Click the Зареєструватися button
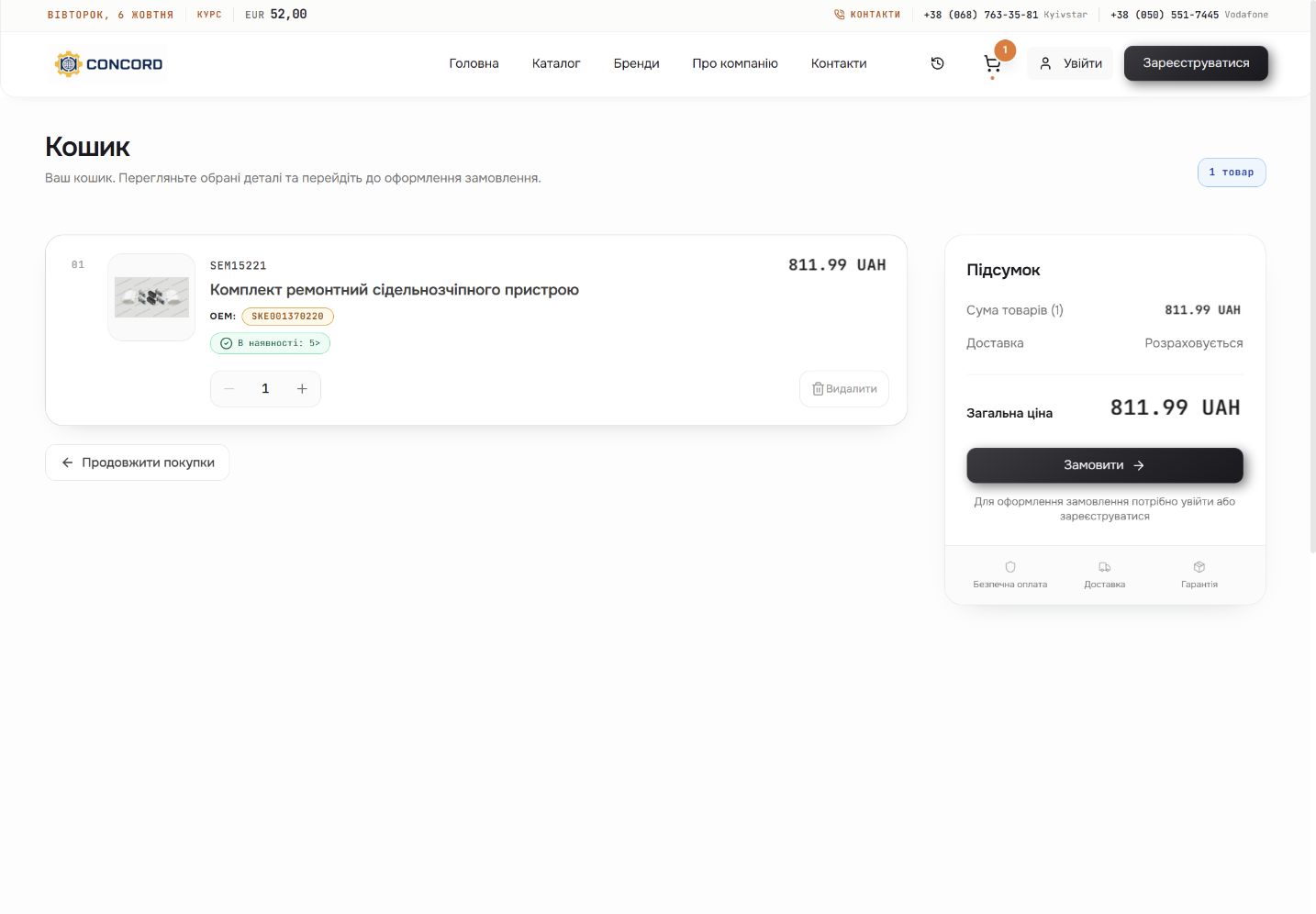This screenshot has height=914, width=1316. click(x=1196, y=63)
